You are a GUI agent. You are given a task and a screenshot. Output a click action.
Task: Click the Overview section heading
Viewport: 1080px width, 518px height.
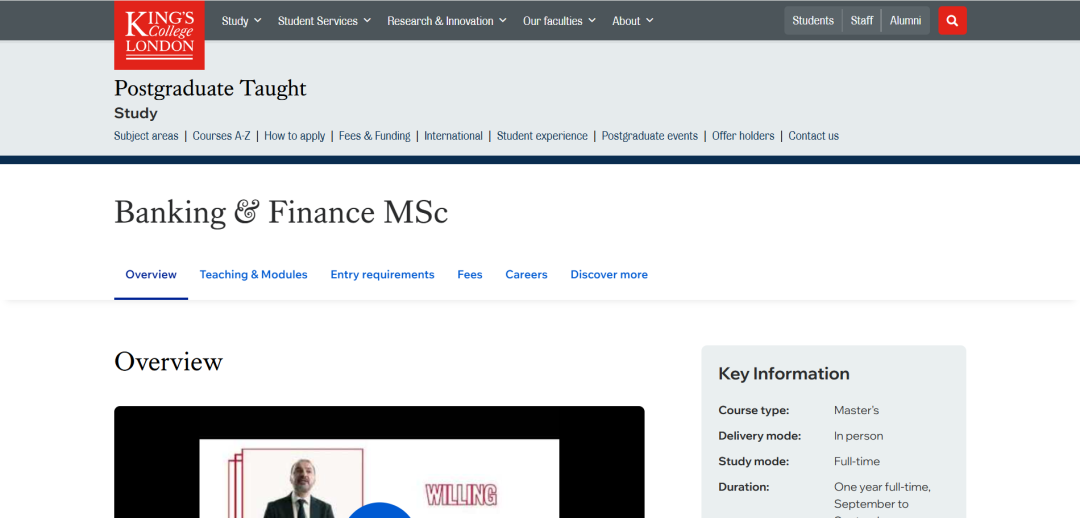pyautogui.click(x=168, y=362)
